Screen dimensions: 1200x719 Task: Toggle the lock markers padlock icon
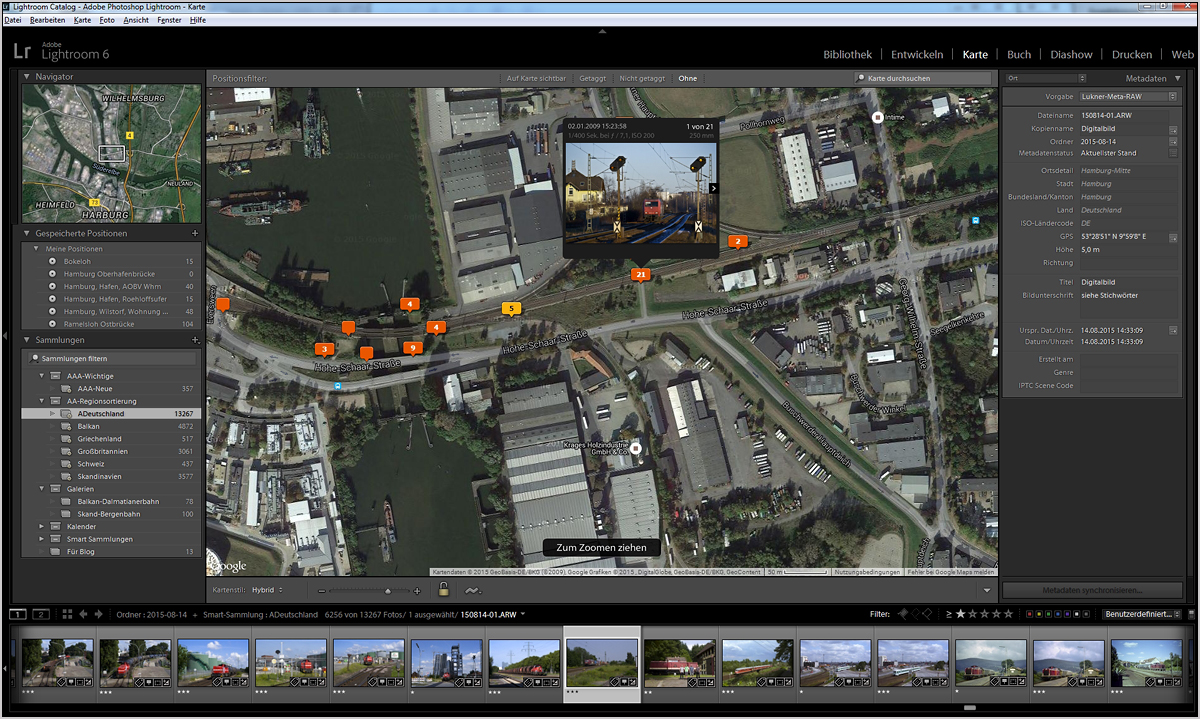tap(444, 590)
